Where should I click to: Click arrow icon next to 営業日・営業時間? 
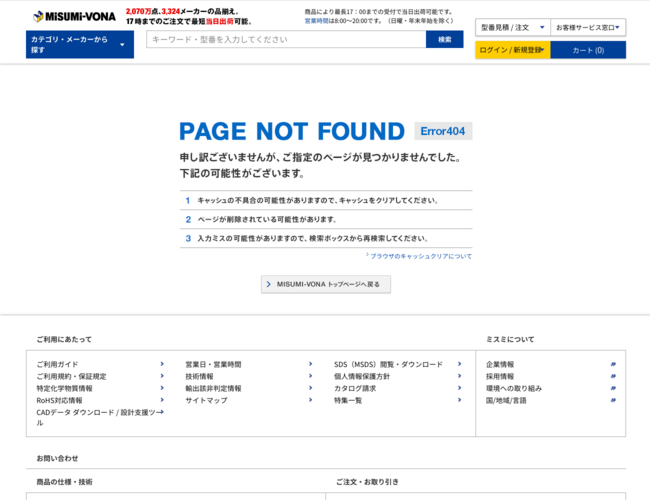coord(310,364)
